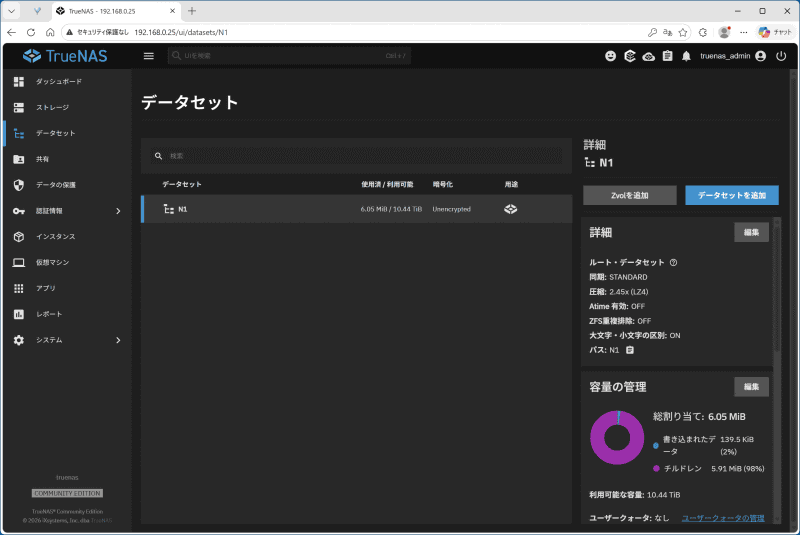
Task: Expand the System (システム) submenu chevron
Action: (x=118, y=340)
